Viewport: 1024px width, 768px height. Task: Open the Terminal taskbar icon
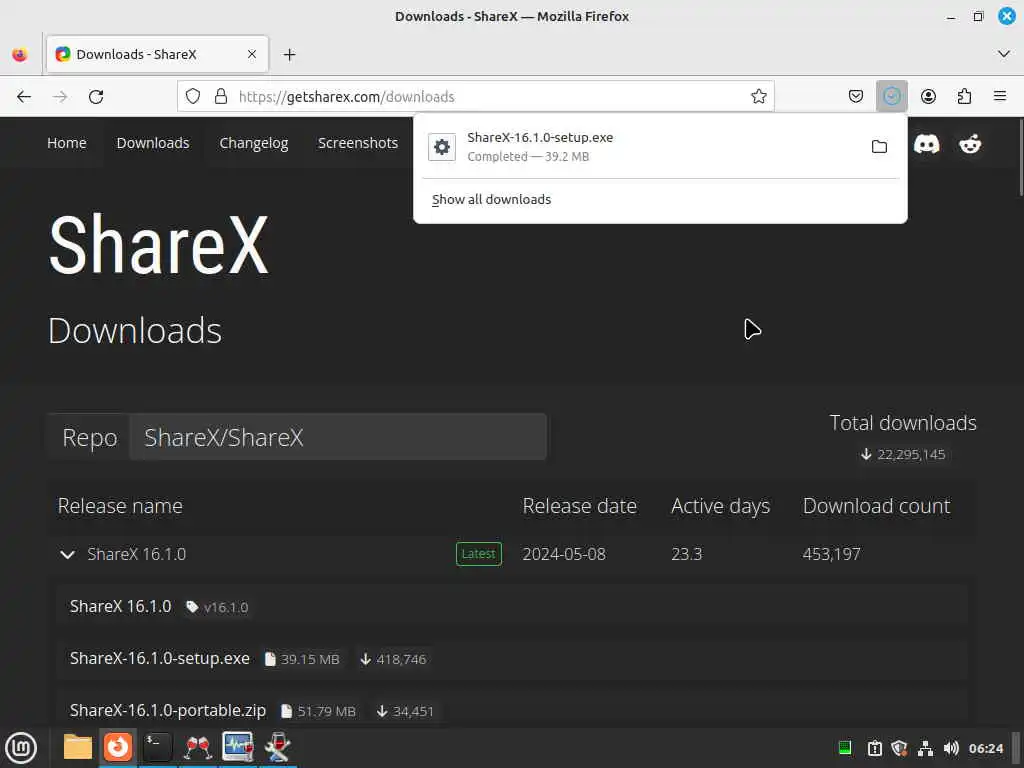(x=157, y=747)
